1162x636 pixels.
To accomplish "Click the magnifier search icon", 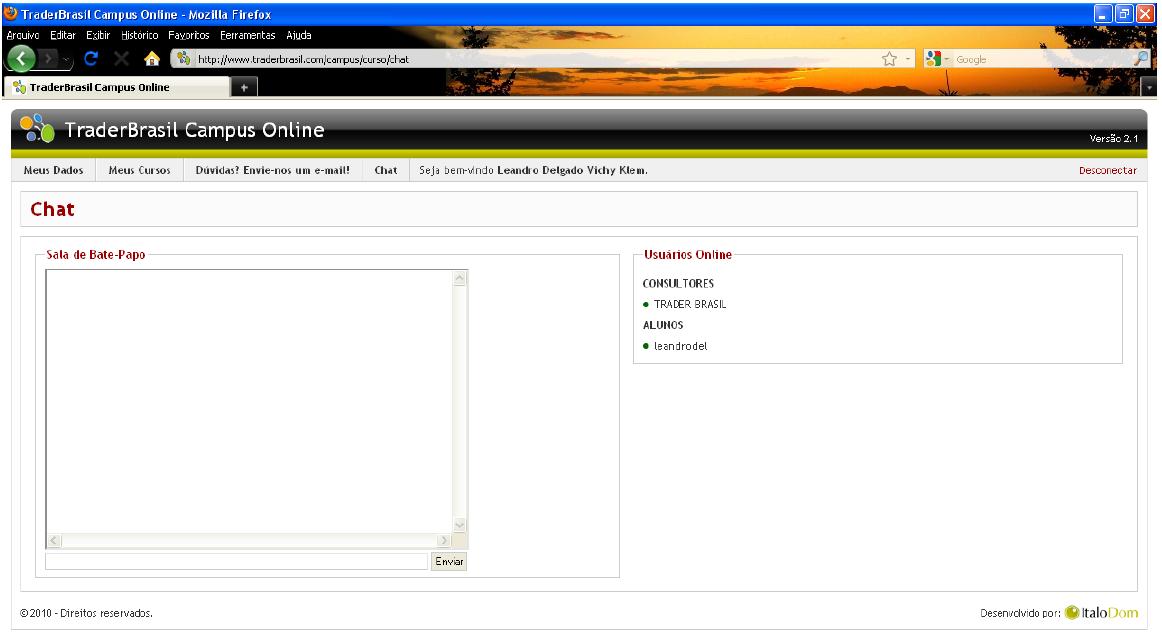I will coord(1141,59).
